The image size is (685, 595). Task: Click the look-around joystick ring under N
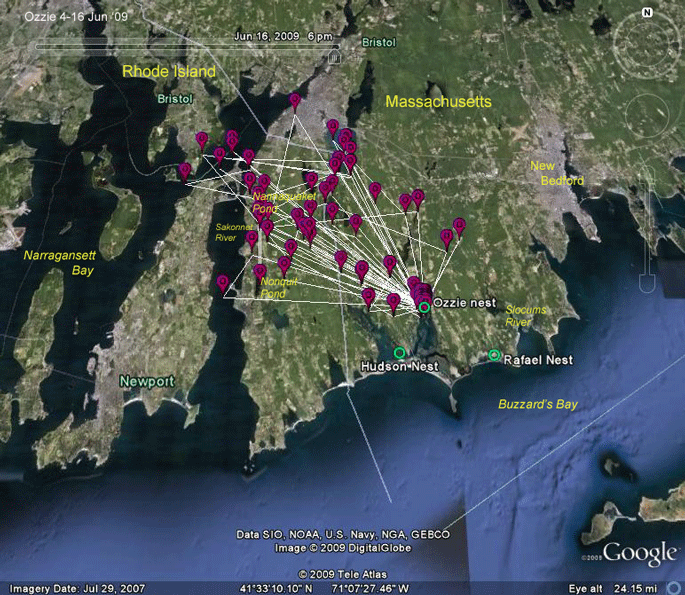click(x=647, y=44)
